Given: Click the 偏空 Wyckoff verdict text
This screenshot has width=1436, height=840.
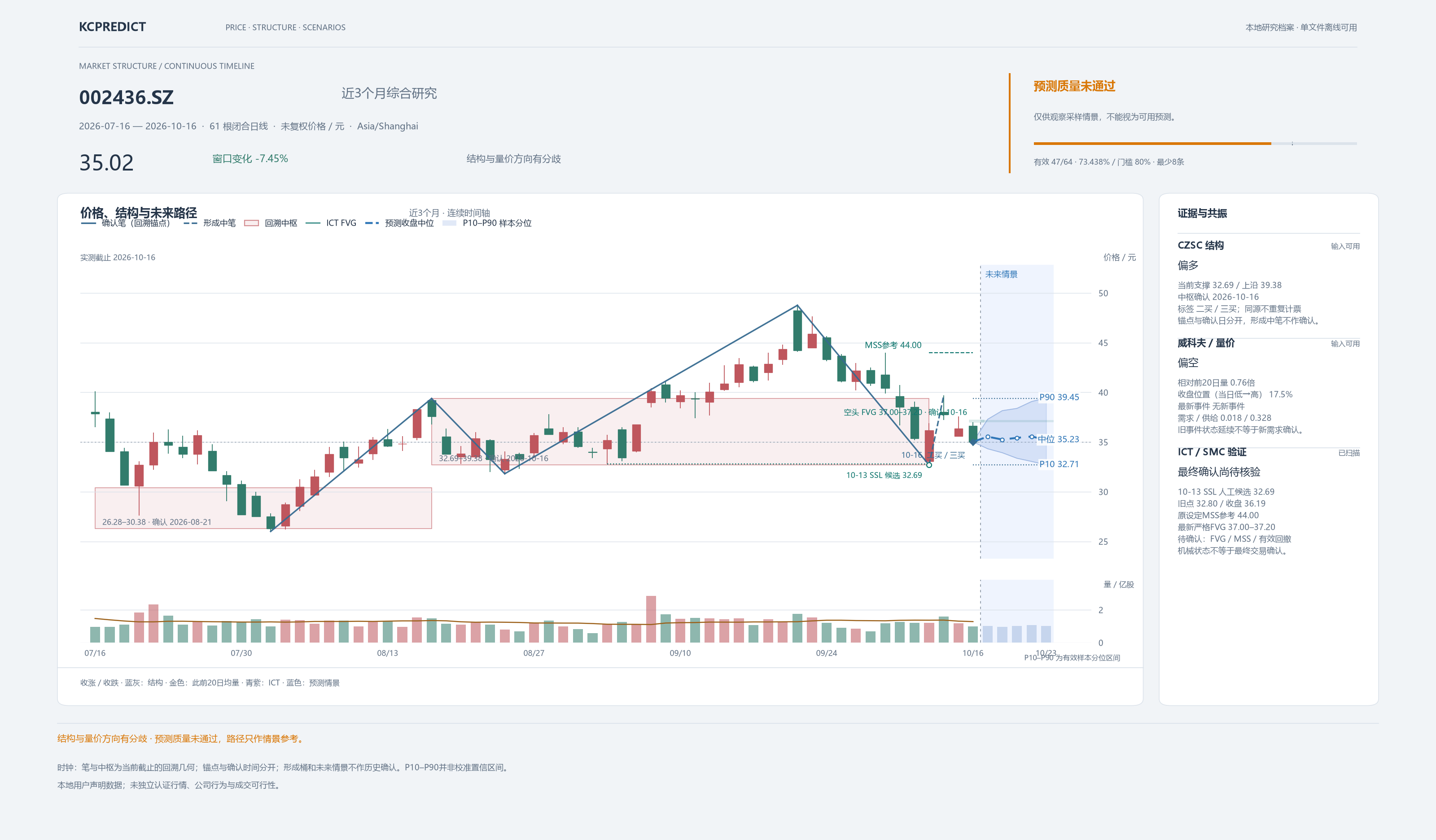Looking at the screenshot, I should pos(1187,363).
